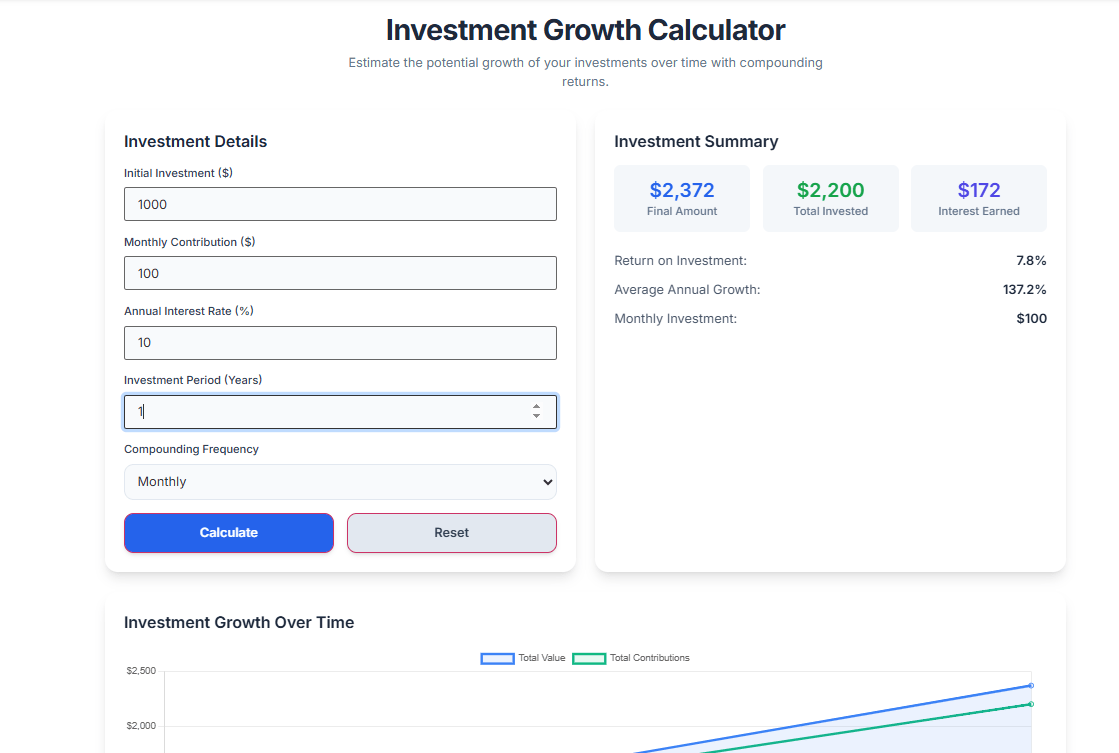1119x753 pixels.
Task: Open the Compounding Frequency dropdown
Action: [x=340, y=481]
